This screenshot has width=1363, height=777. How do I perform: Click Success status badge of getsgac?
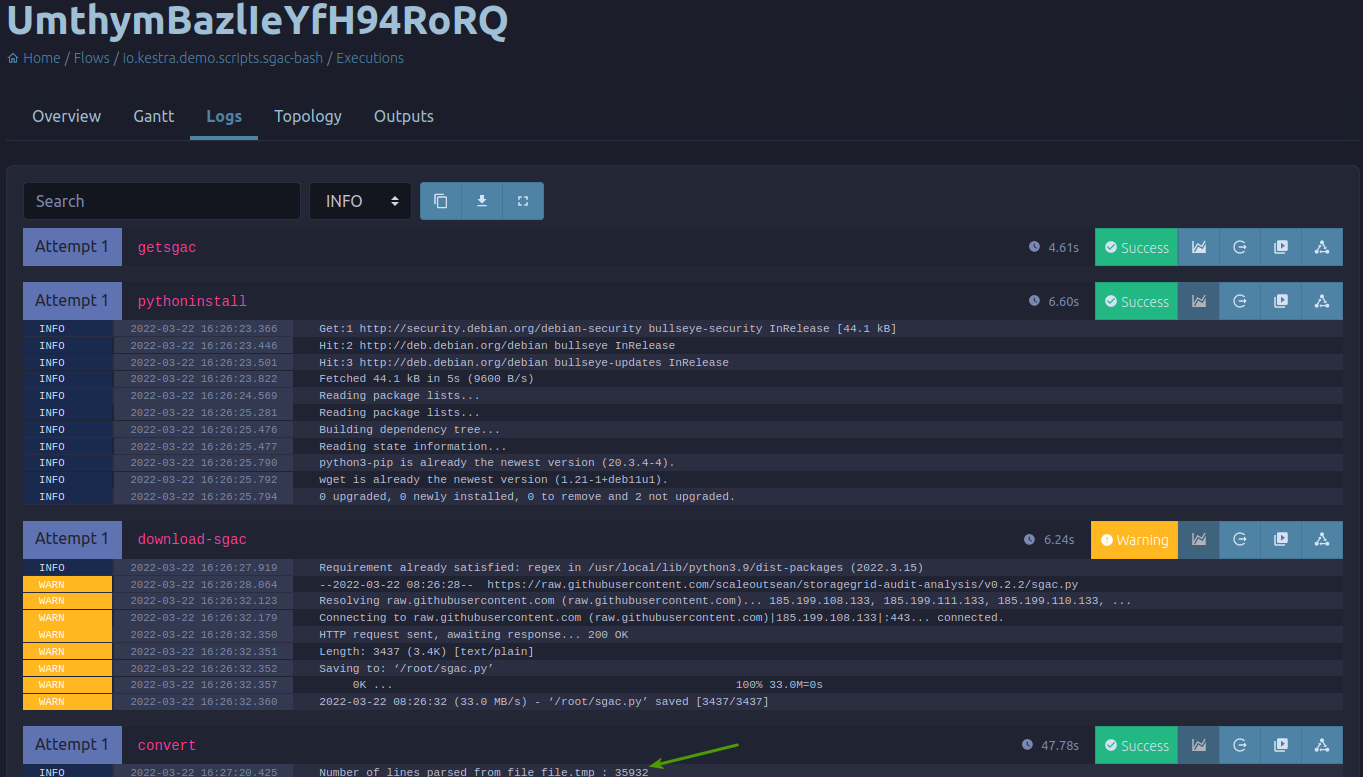click(1136, 247)
